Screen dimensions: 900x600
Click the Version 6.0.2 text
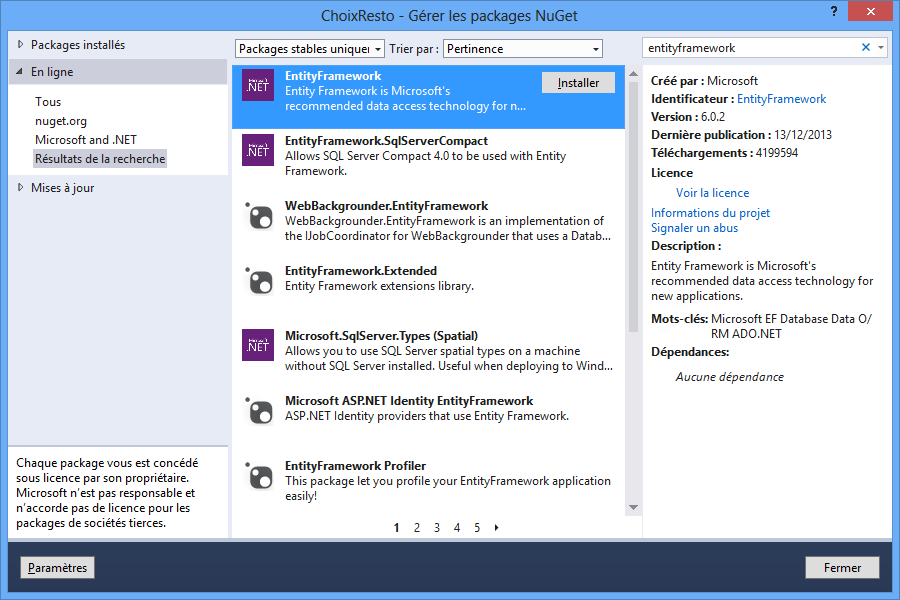pos(688,117)
